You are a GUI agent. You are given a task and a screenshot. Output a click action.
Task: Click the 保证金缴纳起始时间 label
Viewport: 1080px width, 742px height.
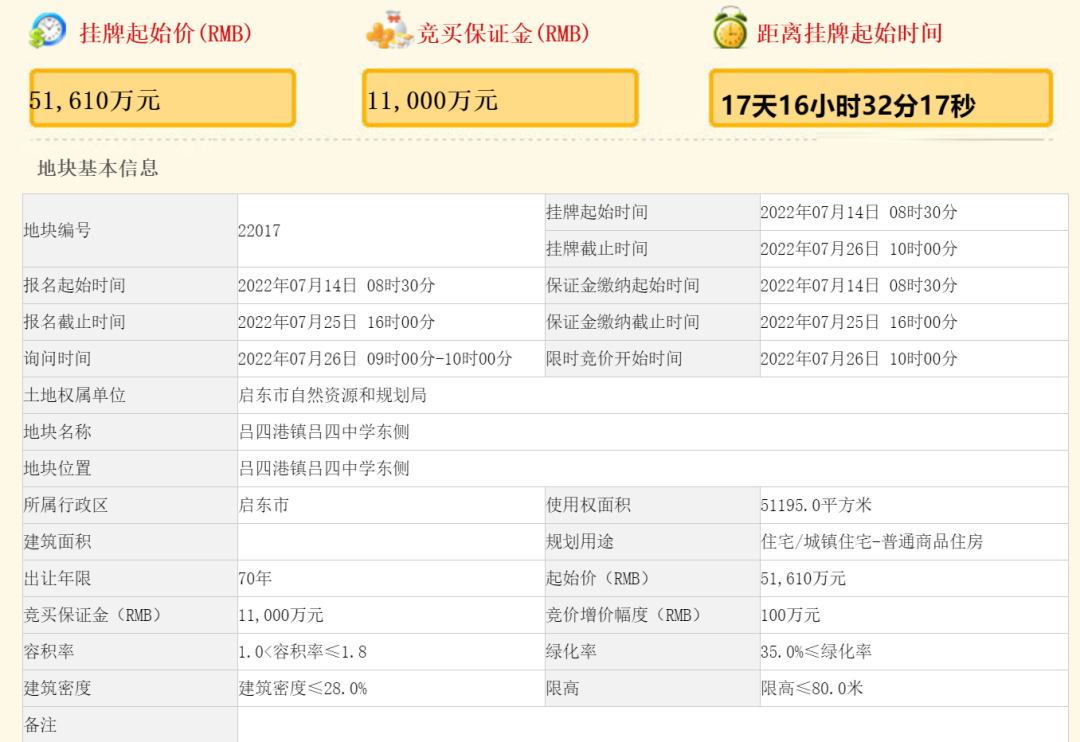(623, 285)
